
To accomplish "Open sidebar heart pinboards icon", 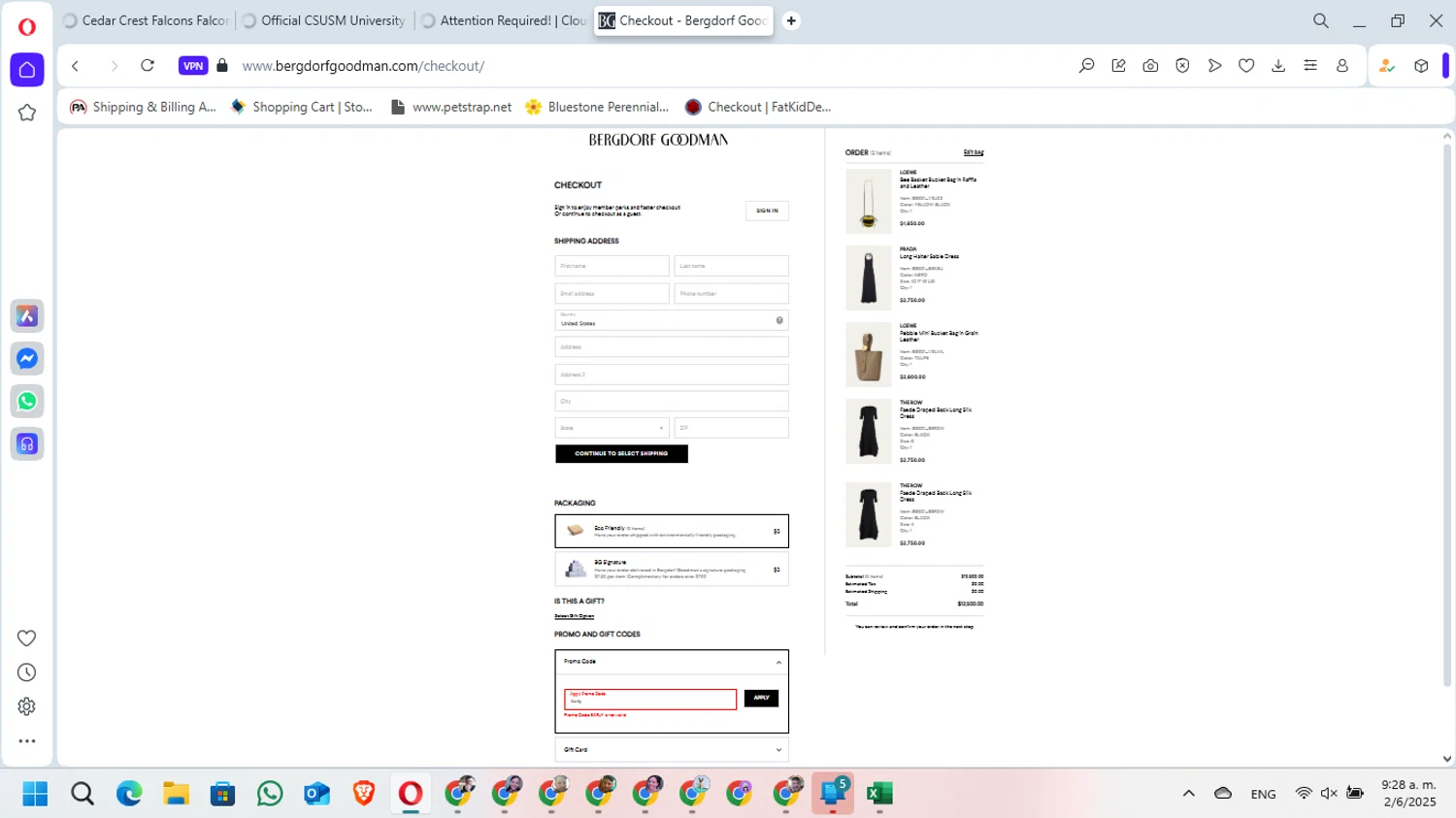I will [27, 638].
